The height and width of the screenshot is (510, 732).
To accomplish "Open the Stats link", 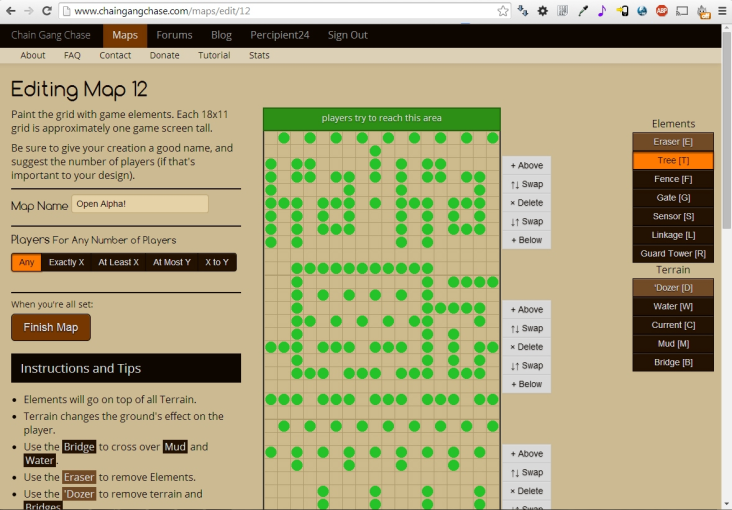I will pyautogui.click(x=259, y=55).
